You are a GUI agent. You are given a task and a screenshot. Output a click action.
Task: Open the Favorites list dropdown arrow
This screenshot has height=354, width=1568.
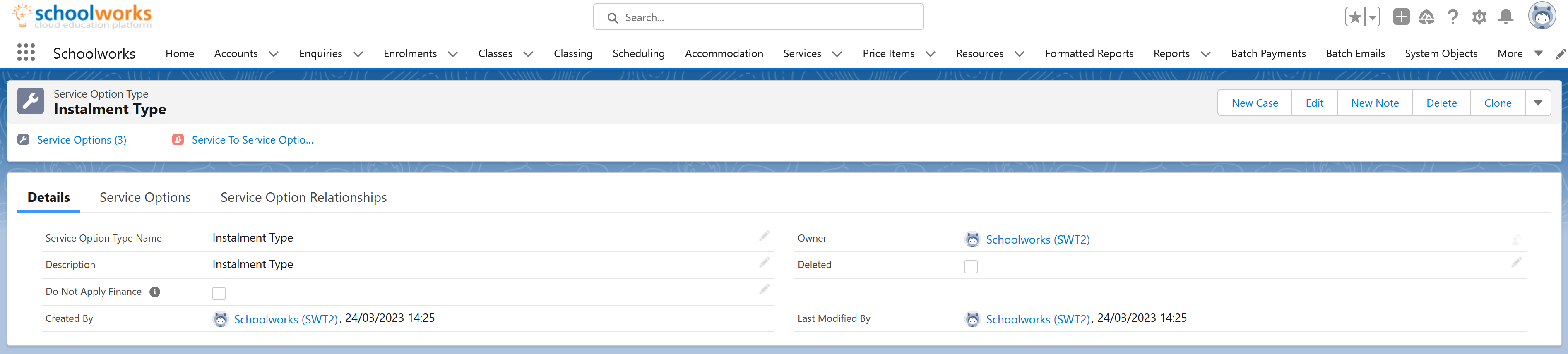click(1373, 17)
